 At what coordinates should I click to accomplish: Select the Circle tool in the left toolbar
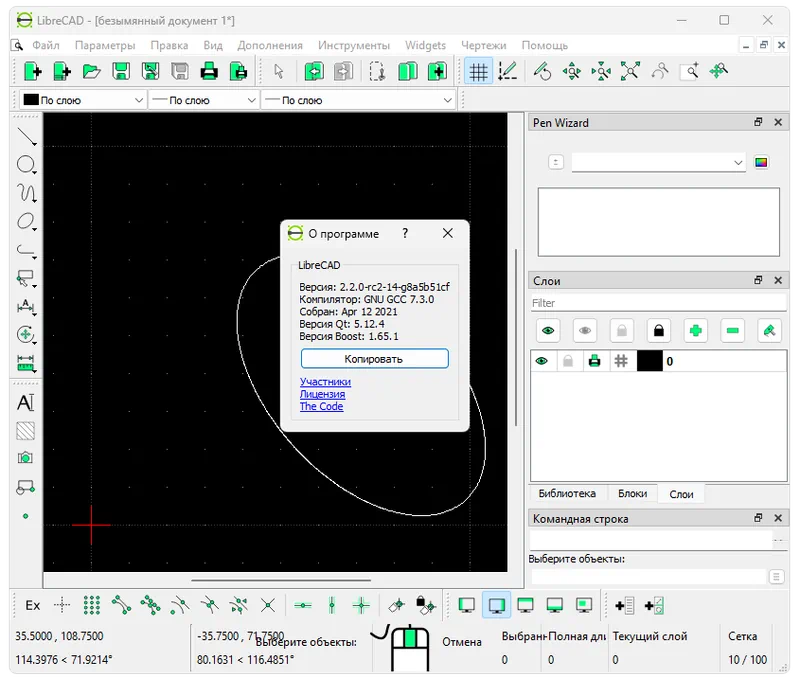[x=26, y=165]
